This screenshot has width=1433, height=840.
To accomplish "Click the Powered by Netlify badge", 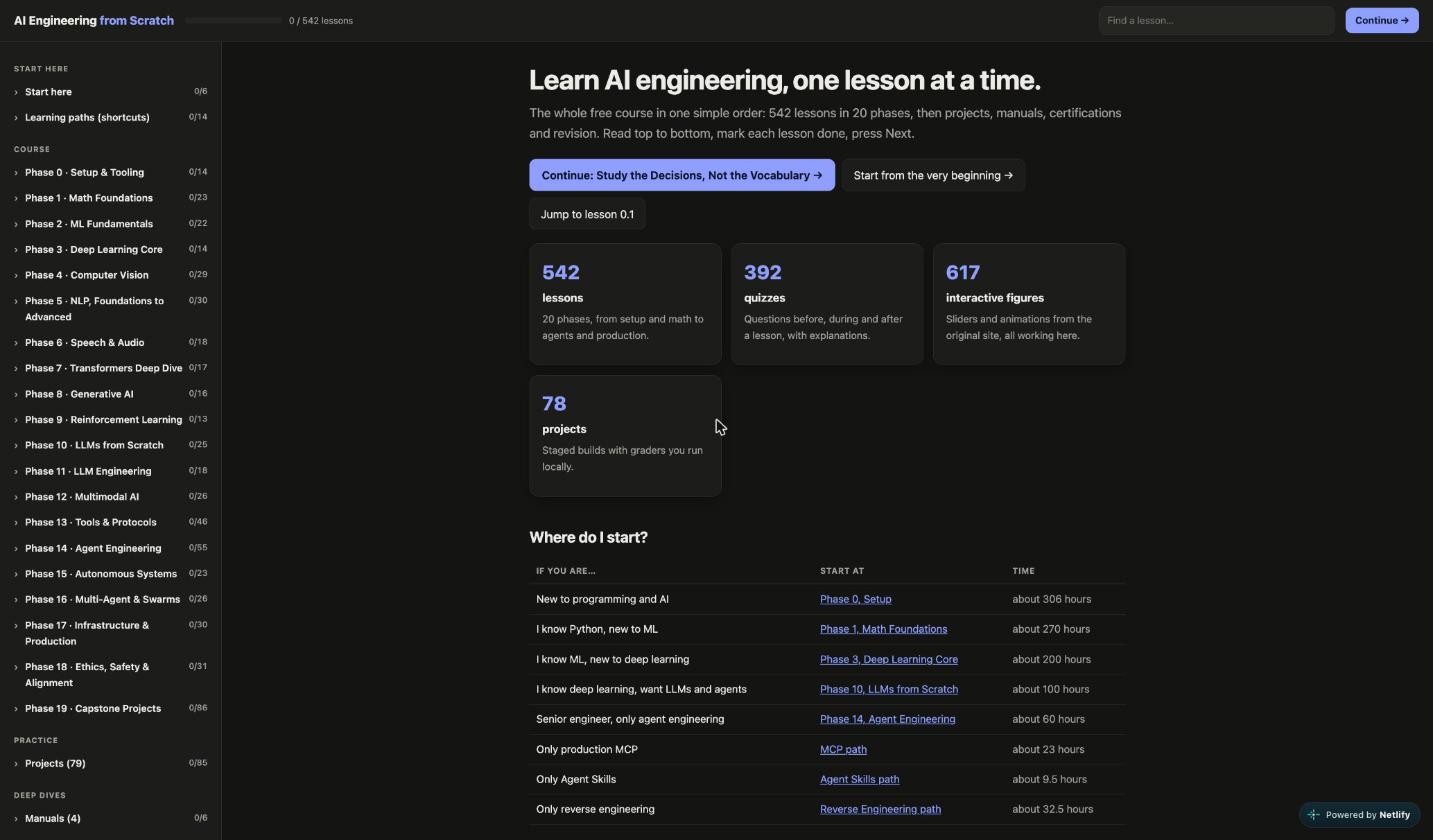I will point(1359,815).
